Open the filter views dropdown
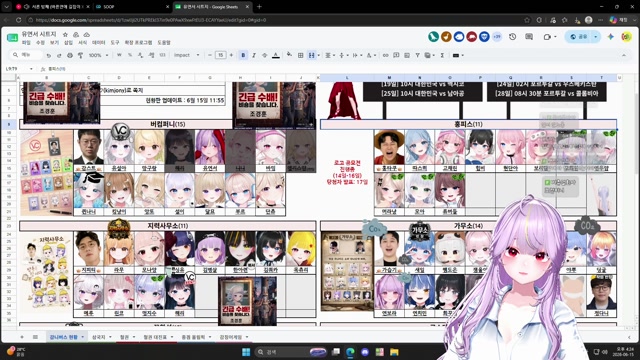The height and width of the screenshot is (360, 640). click(x=429, y=55)
